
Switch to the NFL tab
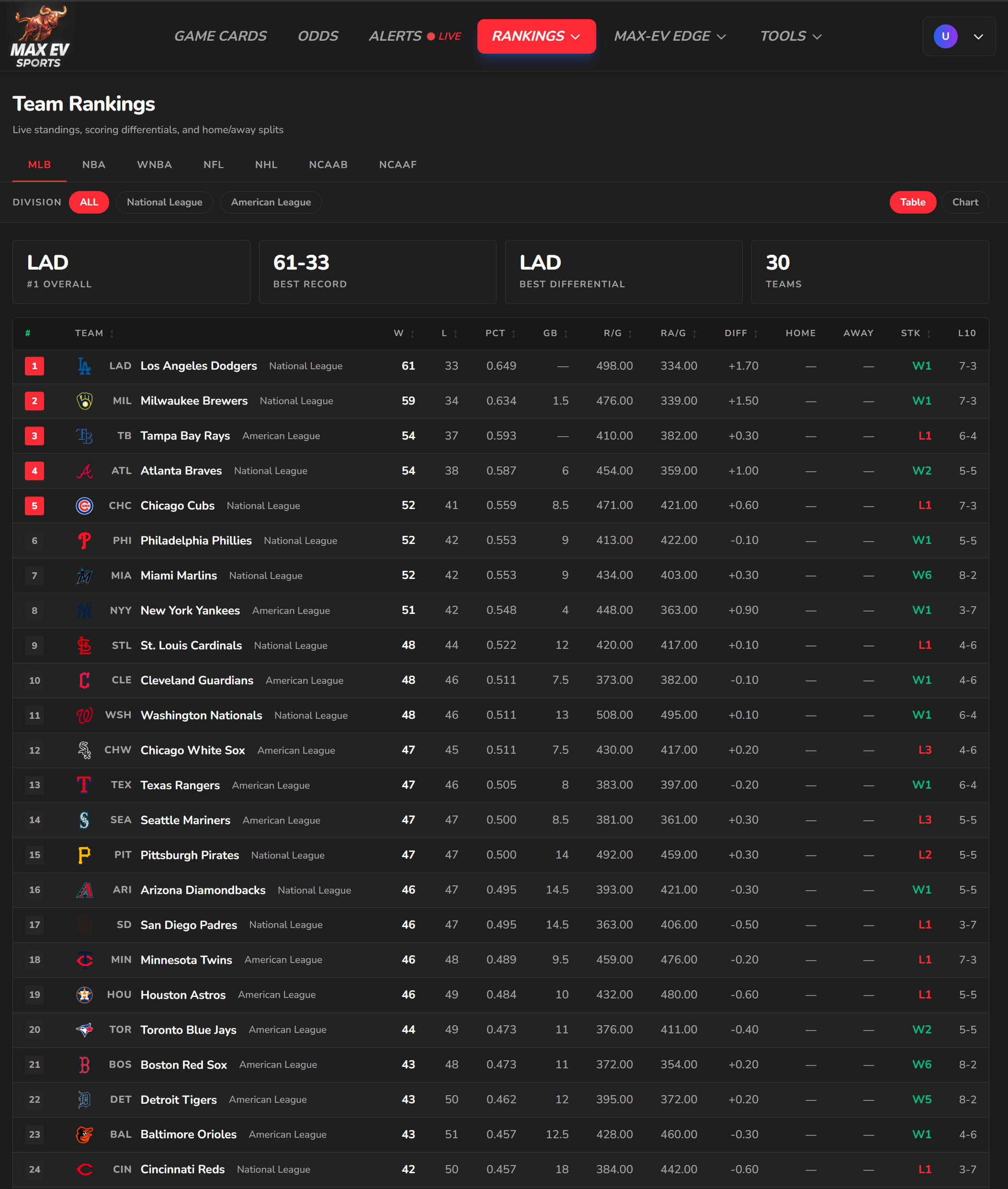click(x=213, y=165)
